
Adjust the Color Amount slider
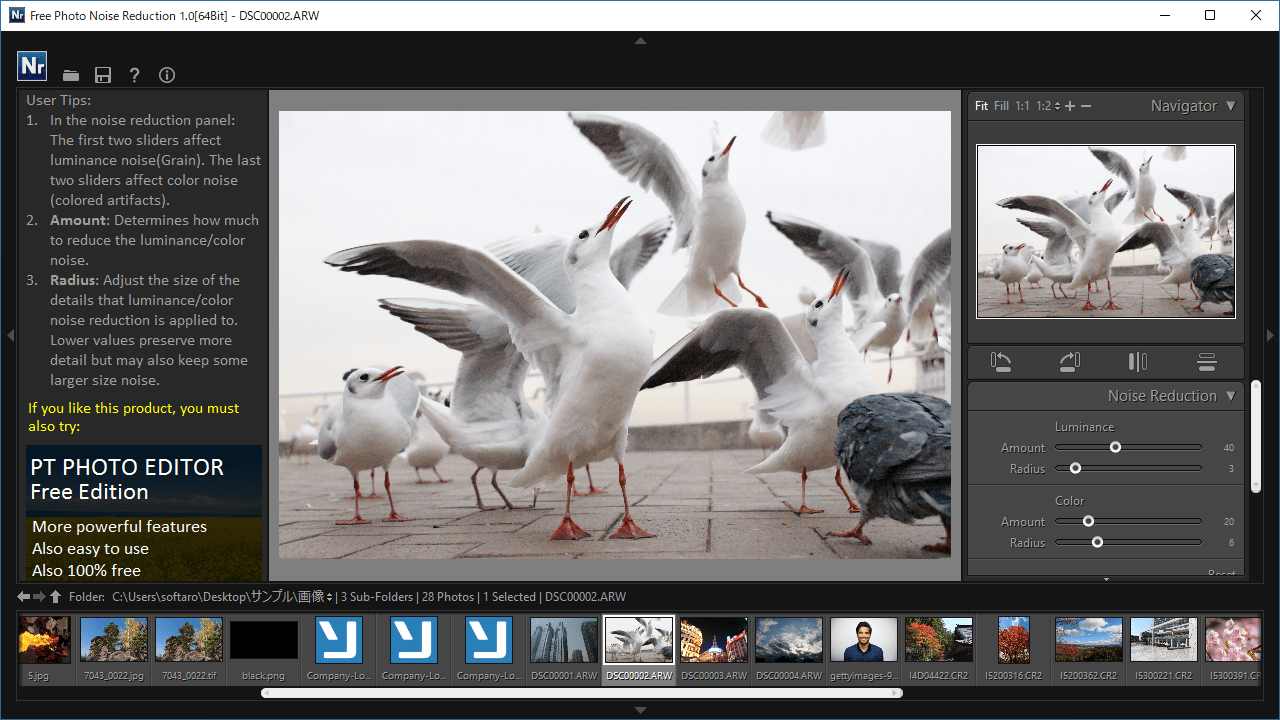pos(1128,521)
